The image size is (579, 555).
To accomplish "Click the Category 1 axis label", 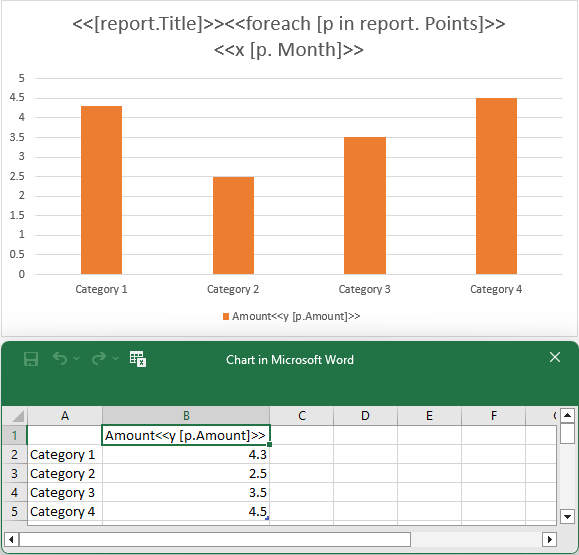I will (101, 289).
